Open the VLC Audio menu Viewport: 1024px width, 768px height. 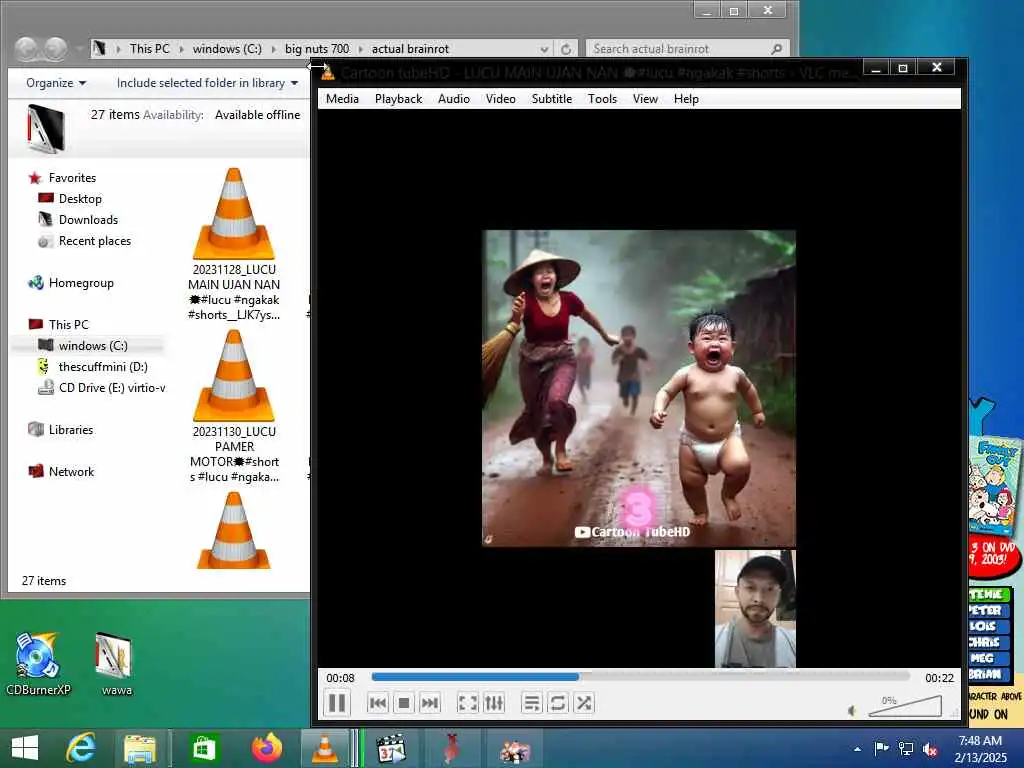454,99
